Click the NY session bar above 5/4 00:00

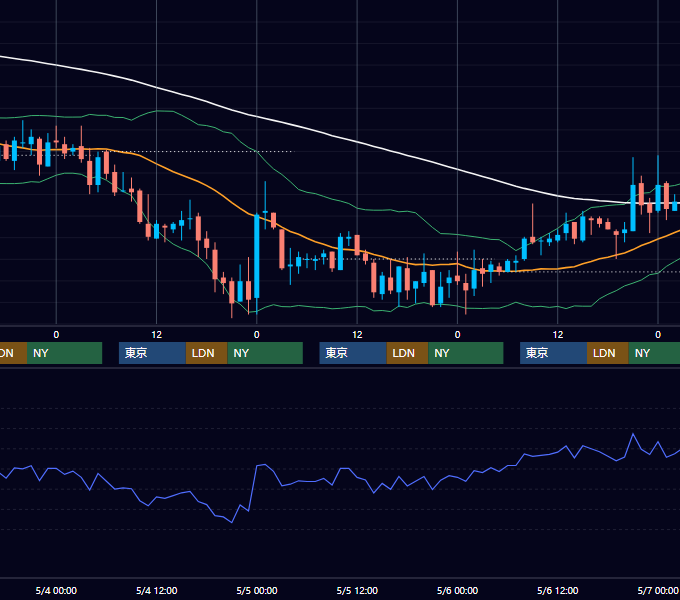(x=64, y=353)
